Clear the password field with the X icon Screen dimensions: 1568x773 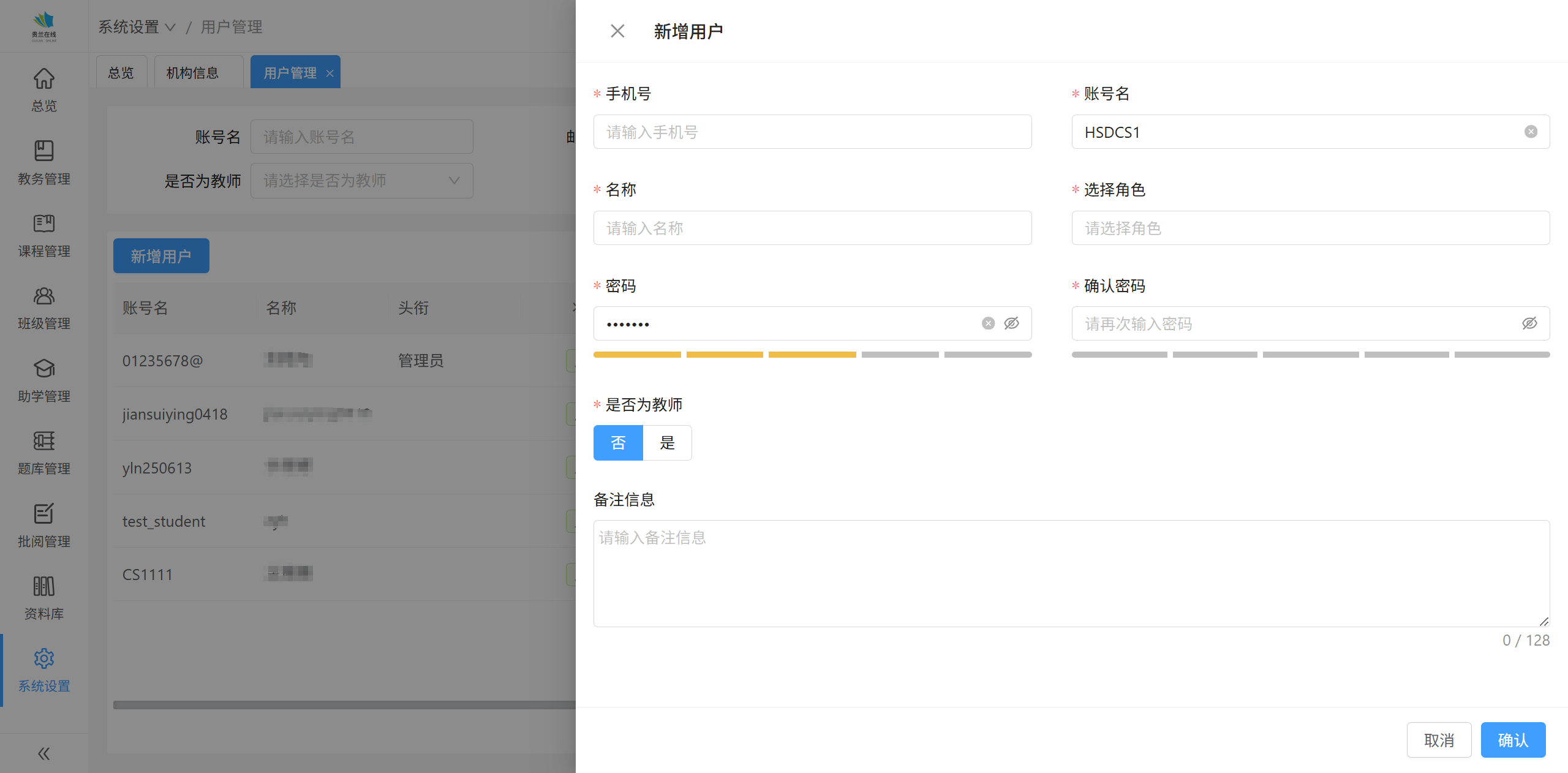pyautogui.click(x=988, y=323)
